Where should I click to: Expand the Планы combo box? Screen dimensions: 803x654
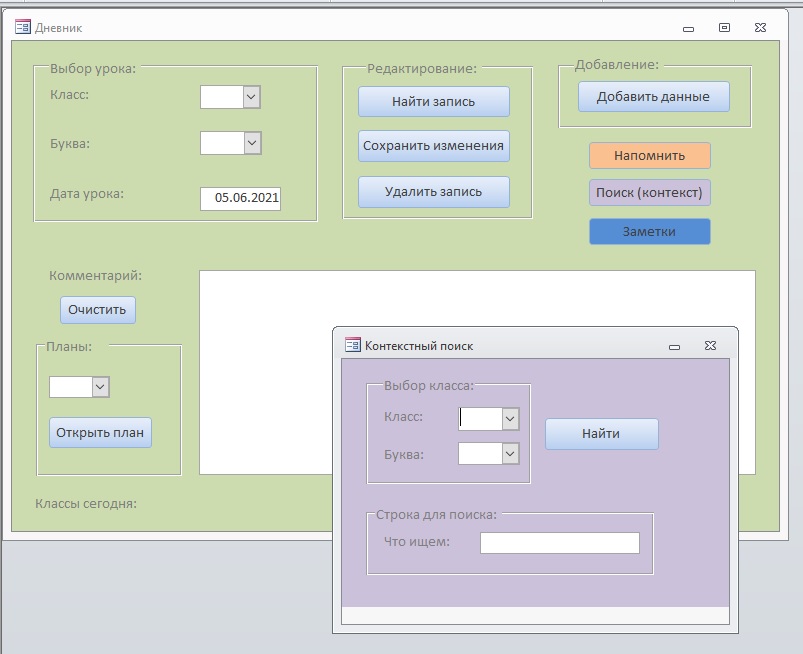click(x=100, y=387)
